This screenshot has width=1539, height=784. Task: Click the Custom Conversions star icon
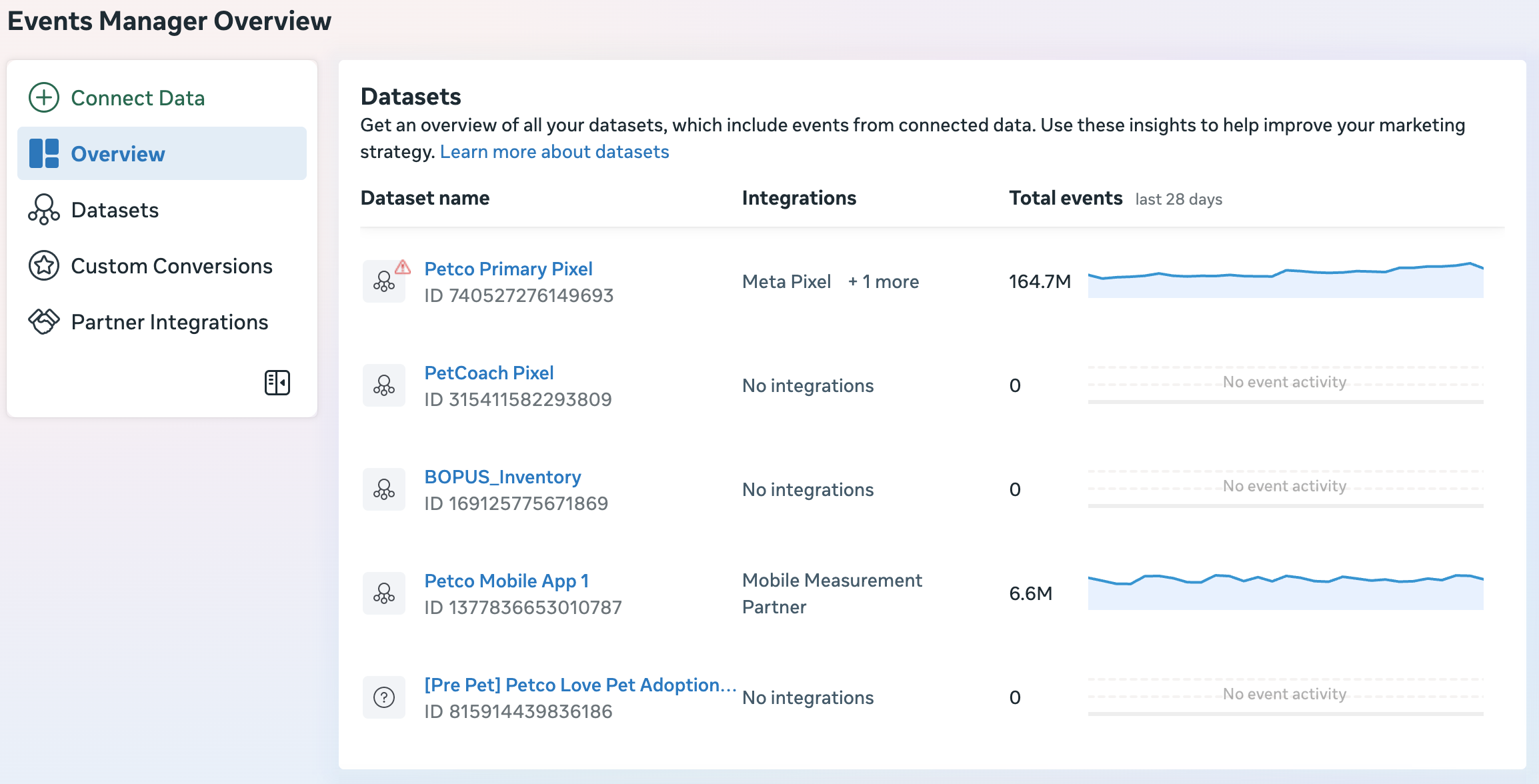[x=44, y=265]
